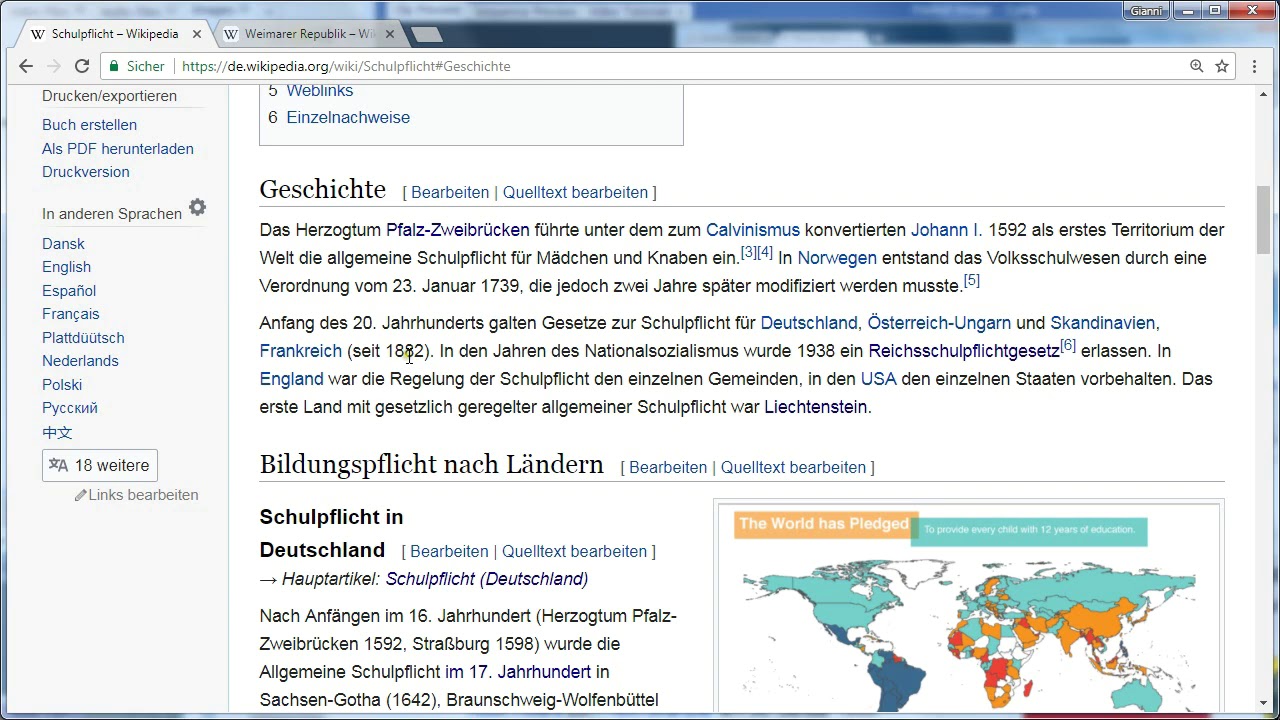
Task: Open the Johann I. article link
Action: click(945, 230)
